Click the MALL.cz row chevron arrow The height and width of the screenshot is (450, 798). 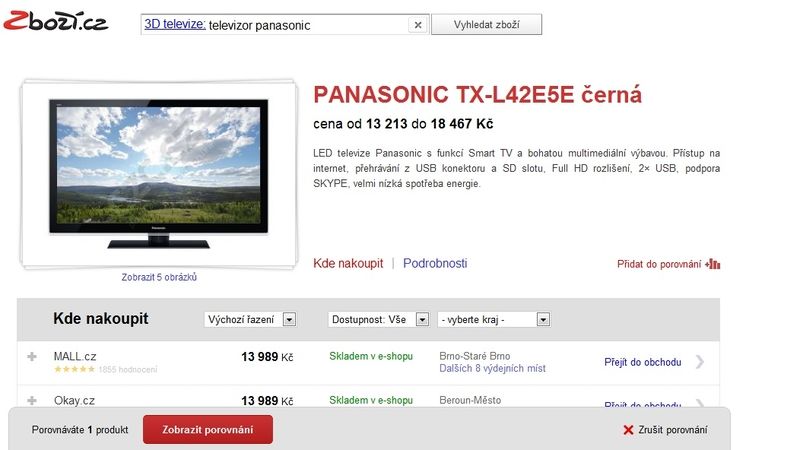700,362
